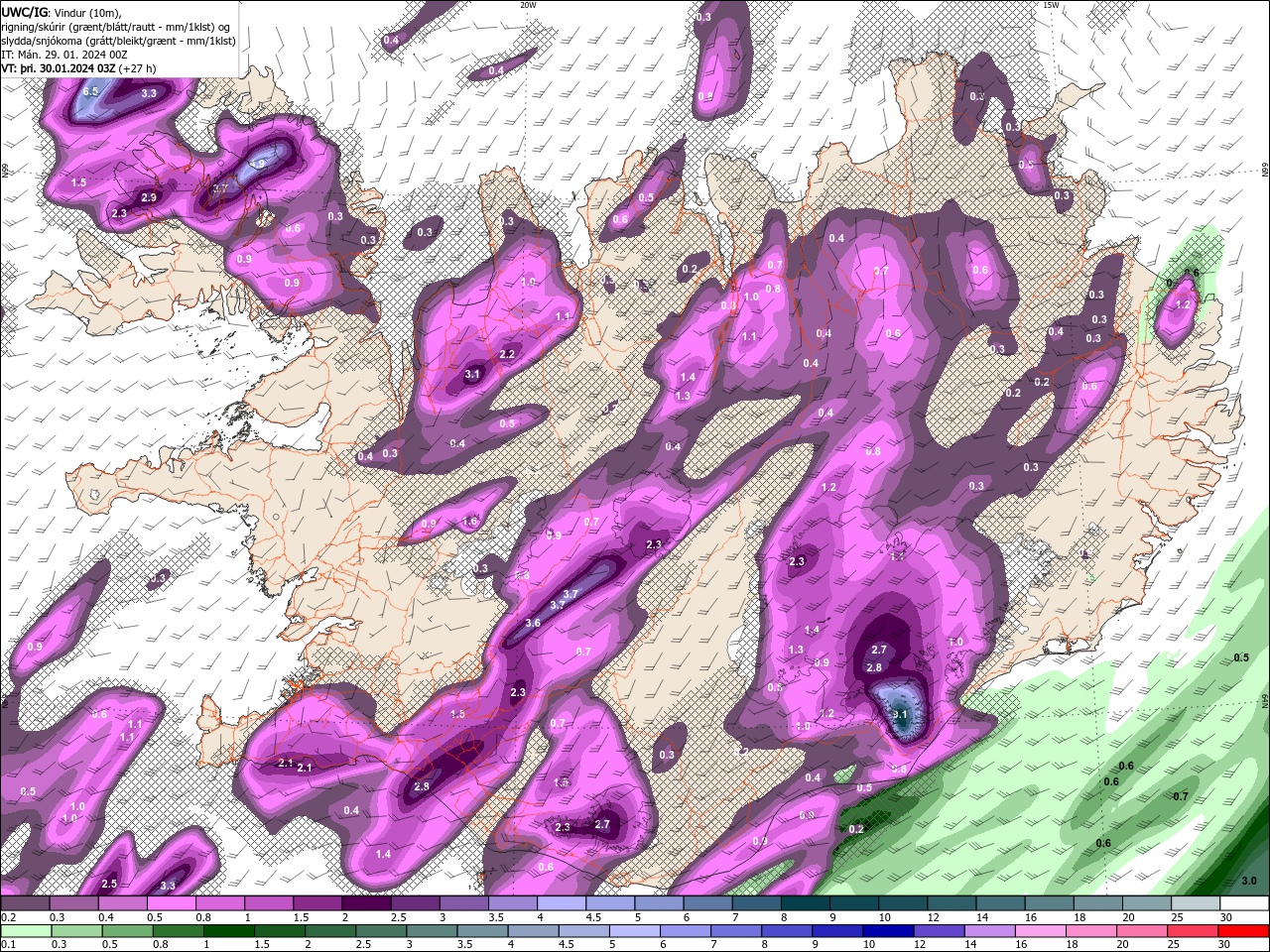Click lower scale swatch between 3 and 3.5
The image size is (1270, 952).
pyautogui.click(x=433, y=930)
